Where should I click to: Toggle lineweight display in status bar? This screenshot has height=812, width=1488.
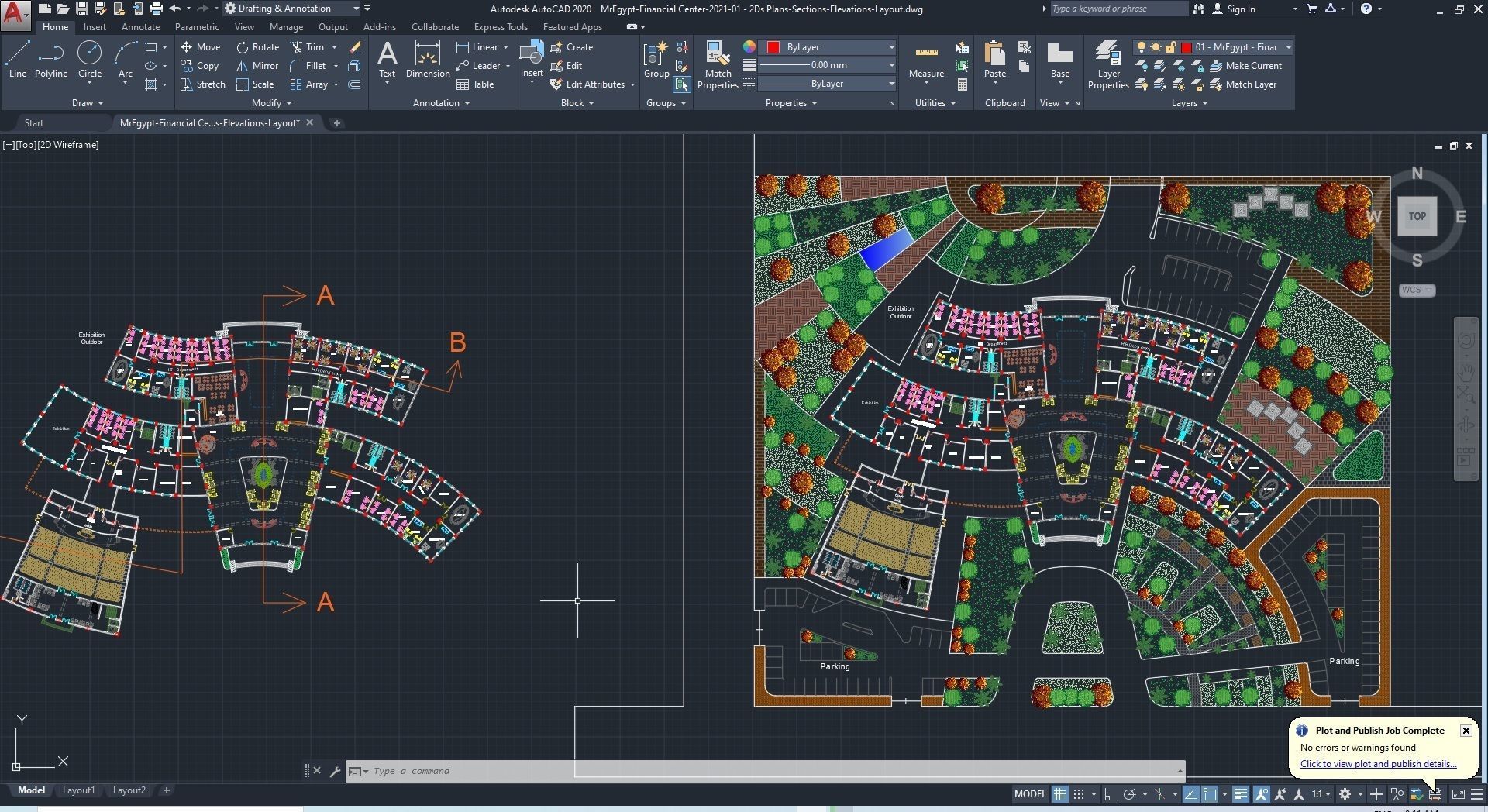1241,794
